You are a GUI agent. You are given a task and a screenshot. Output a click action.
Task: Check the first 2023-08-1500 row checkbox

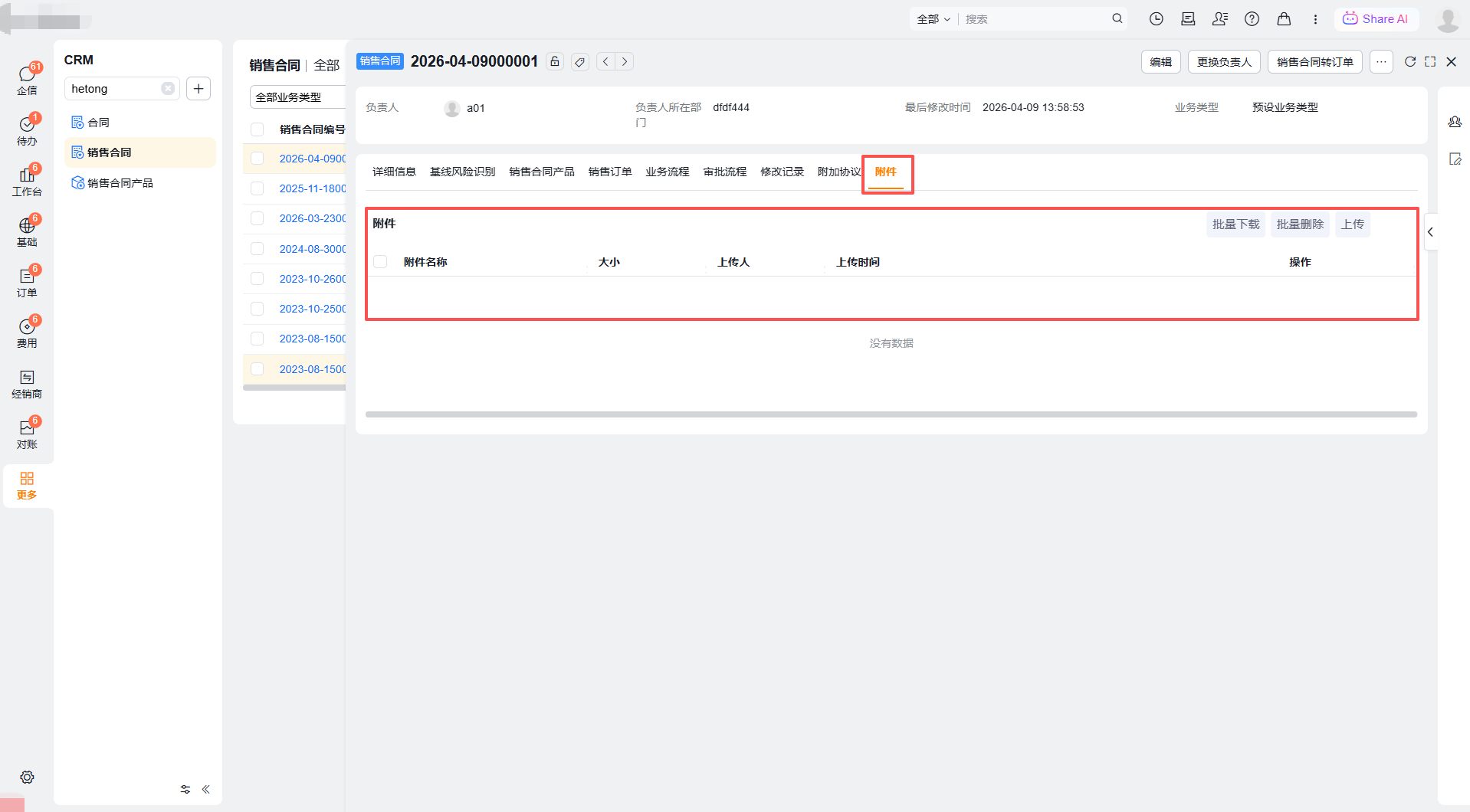pos(258,339)
